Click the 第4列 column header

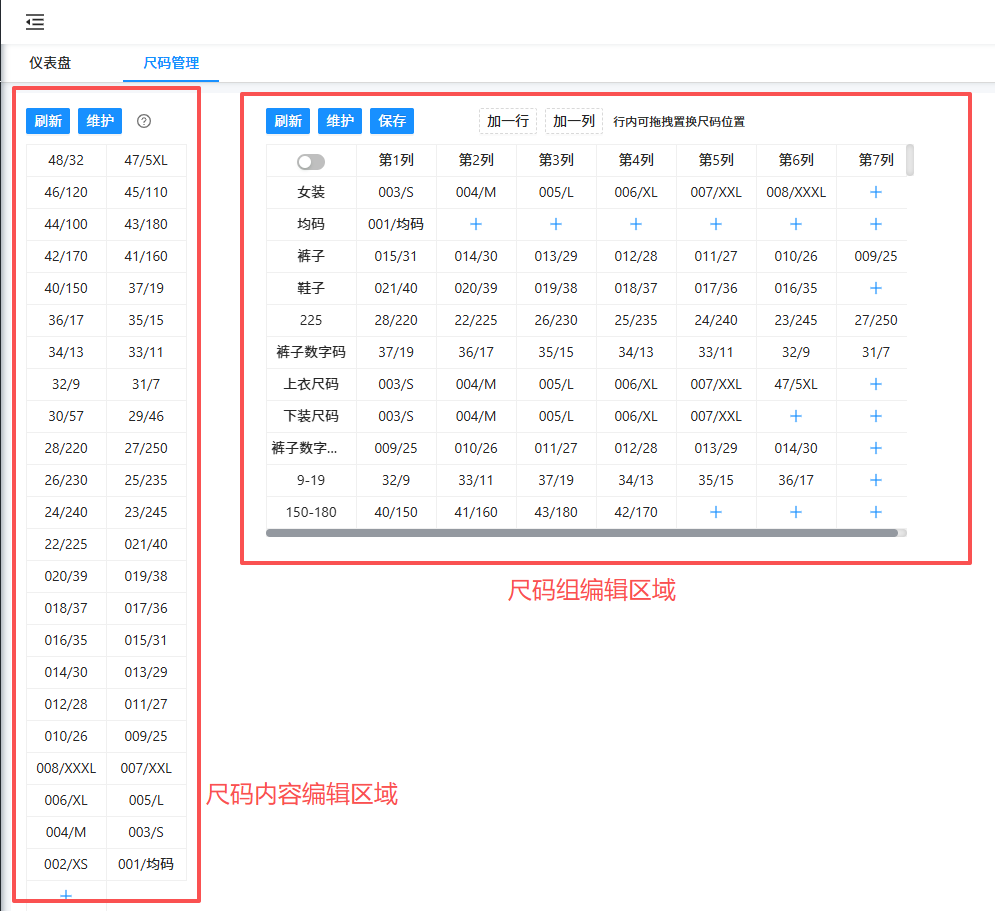pyautogui.click(x=636, y=160)
